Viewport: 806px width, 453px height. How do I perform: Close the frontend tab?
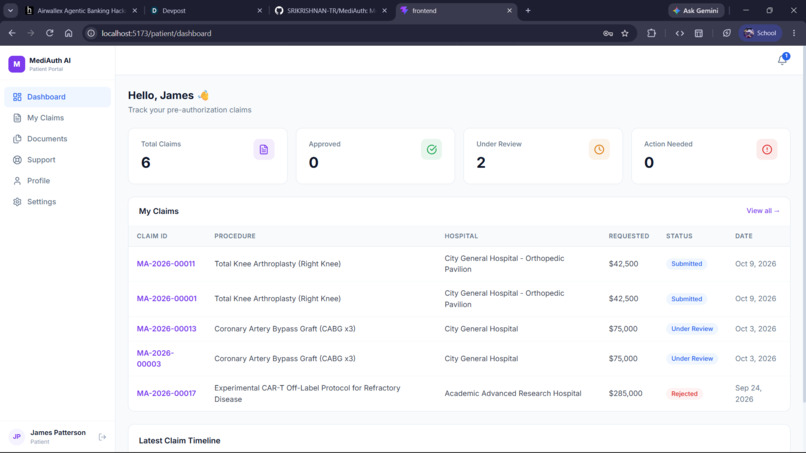509,10
